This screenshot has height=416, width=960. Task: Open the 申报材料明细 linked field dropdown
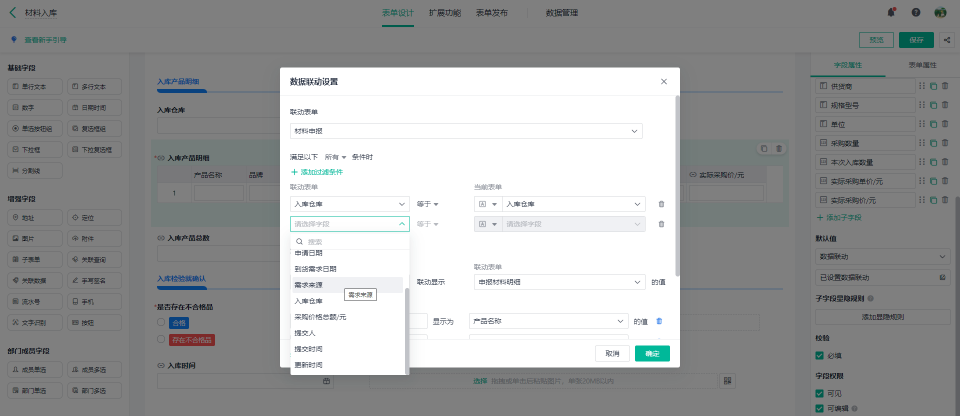tap(560, 282)
